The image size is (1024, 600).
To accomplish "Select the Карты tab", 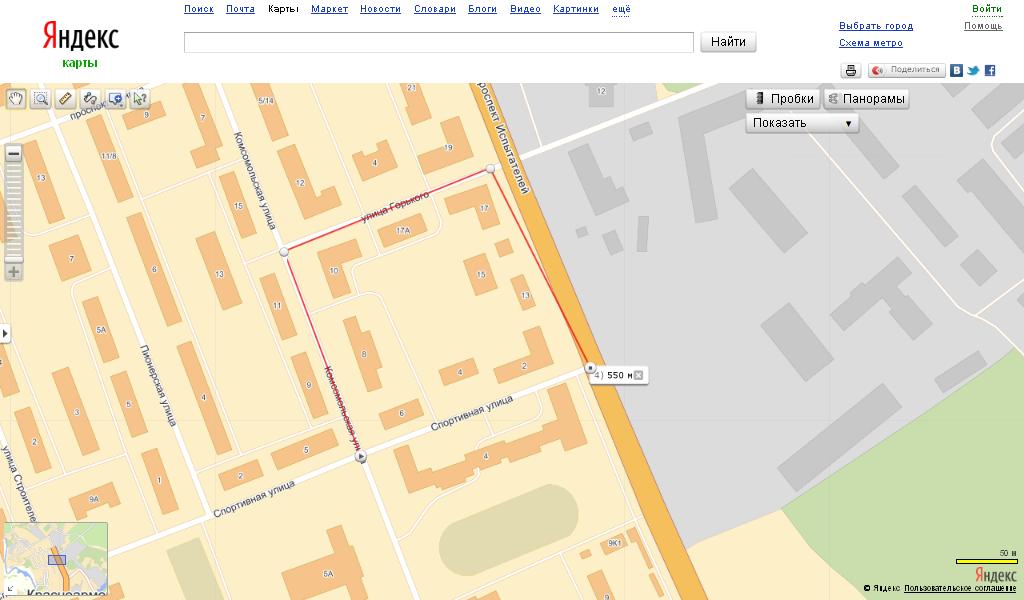I will (x=283, y=9).
